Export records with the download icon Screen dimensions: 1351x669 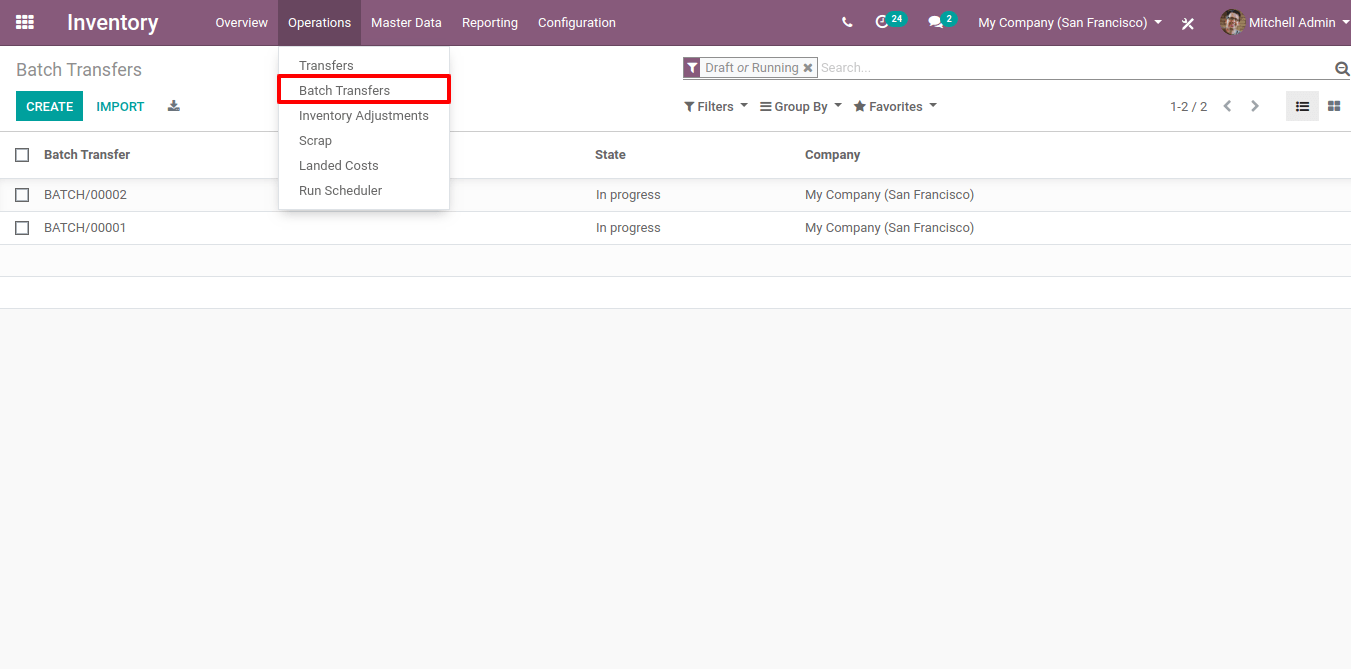coord(173,106)
